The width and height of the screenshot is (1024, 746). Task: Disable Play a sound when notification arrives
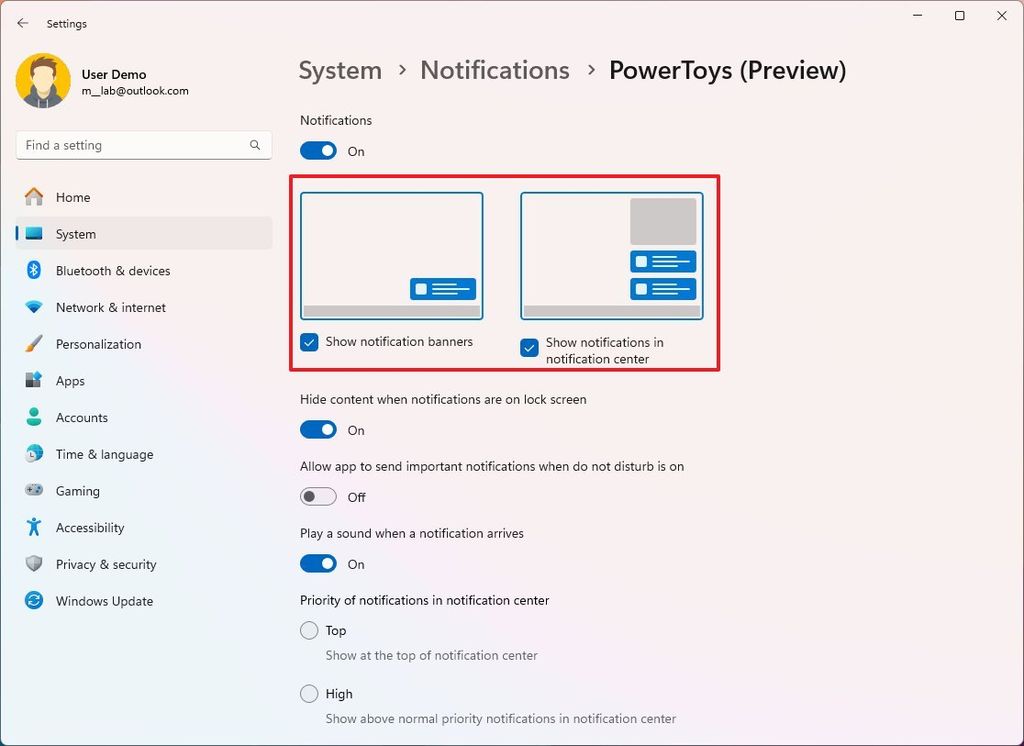click(x=318, y=563)
